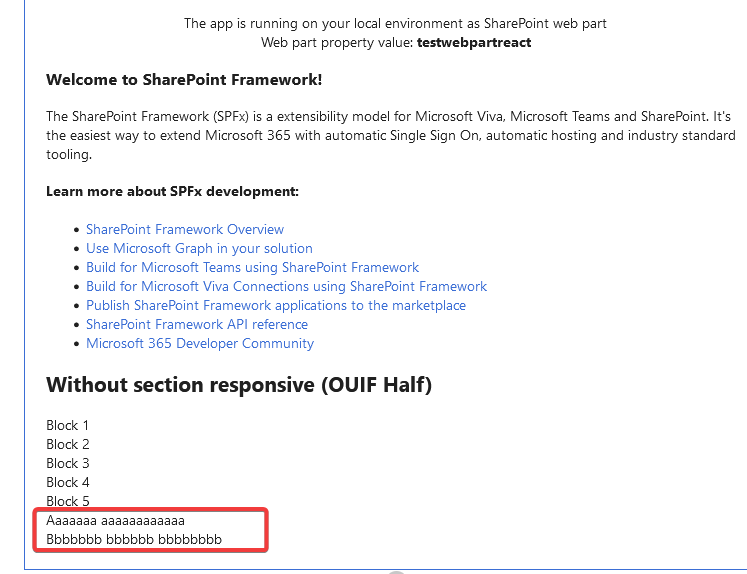This screenshot has height=574, width=747.
Task: Select the Block 1 text
Action: click(67, 425)
